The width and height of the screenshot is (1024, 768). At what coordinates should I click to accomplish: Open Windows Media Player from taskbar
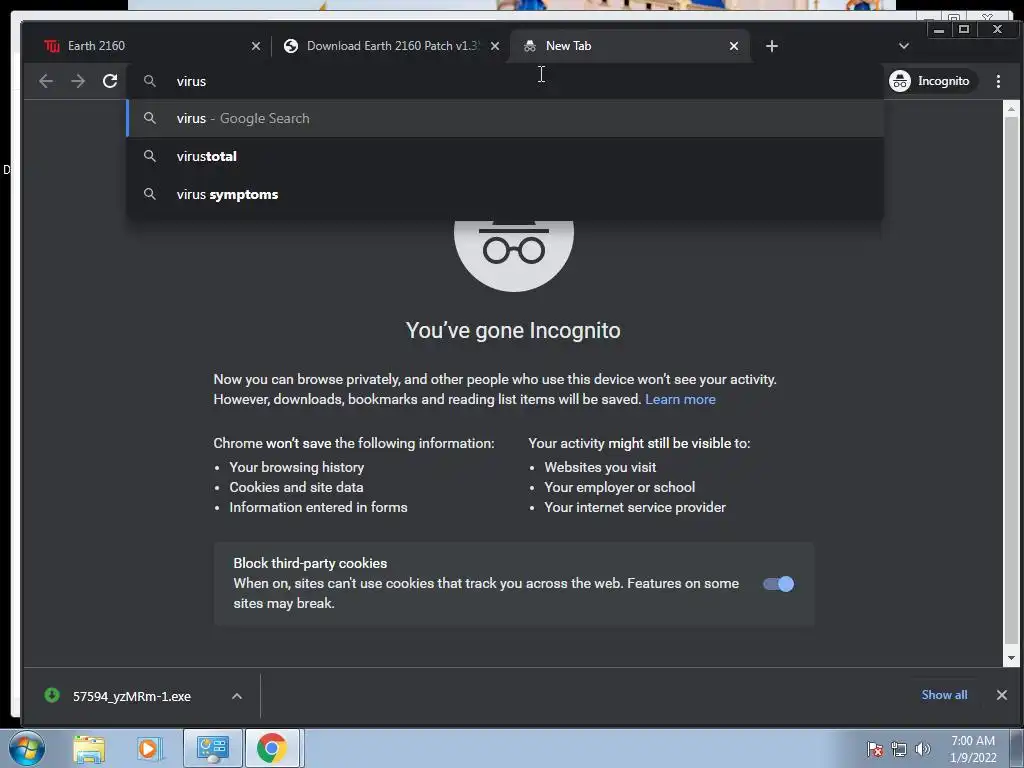[x=149, y=748]
